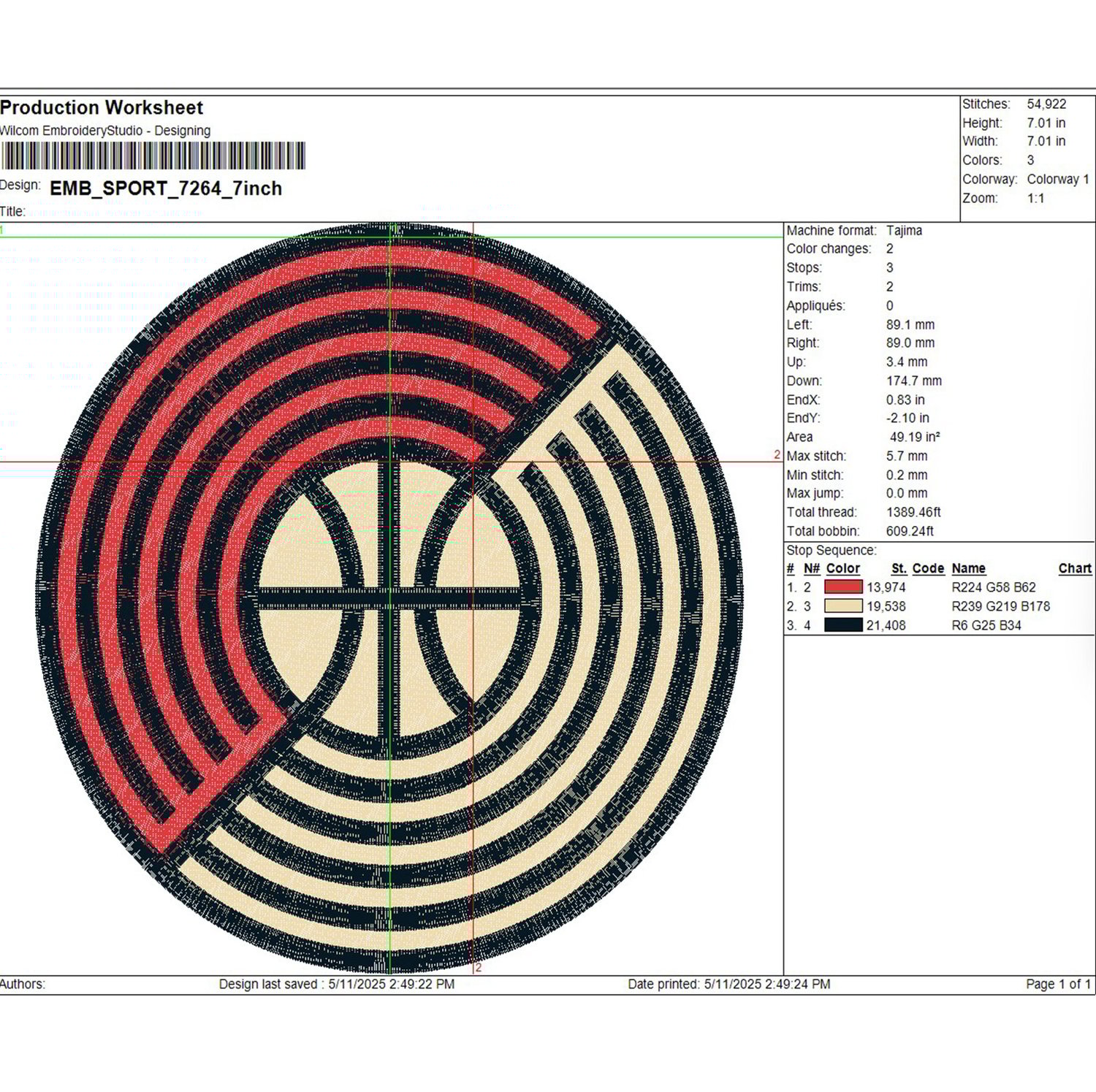This screenshot has width=1096, height=1092.
Task: Select stitch count "21,408" in stop 3
Action: point(886,625)
